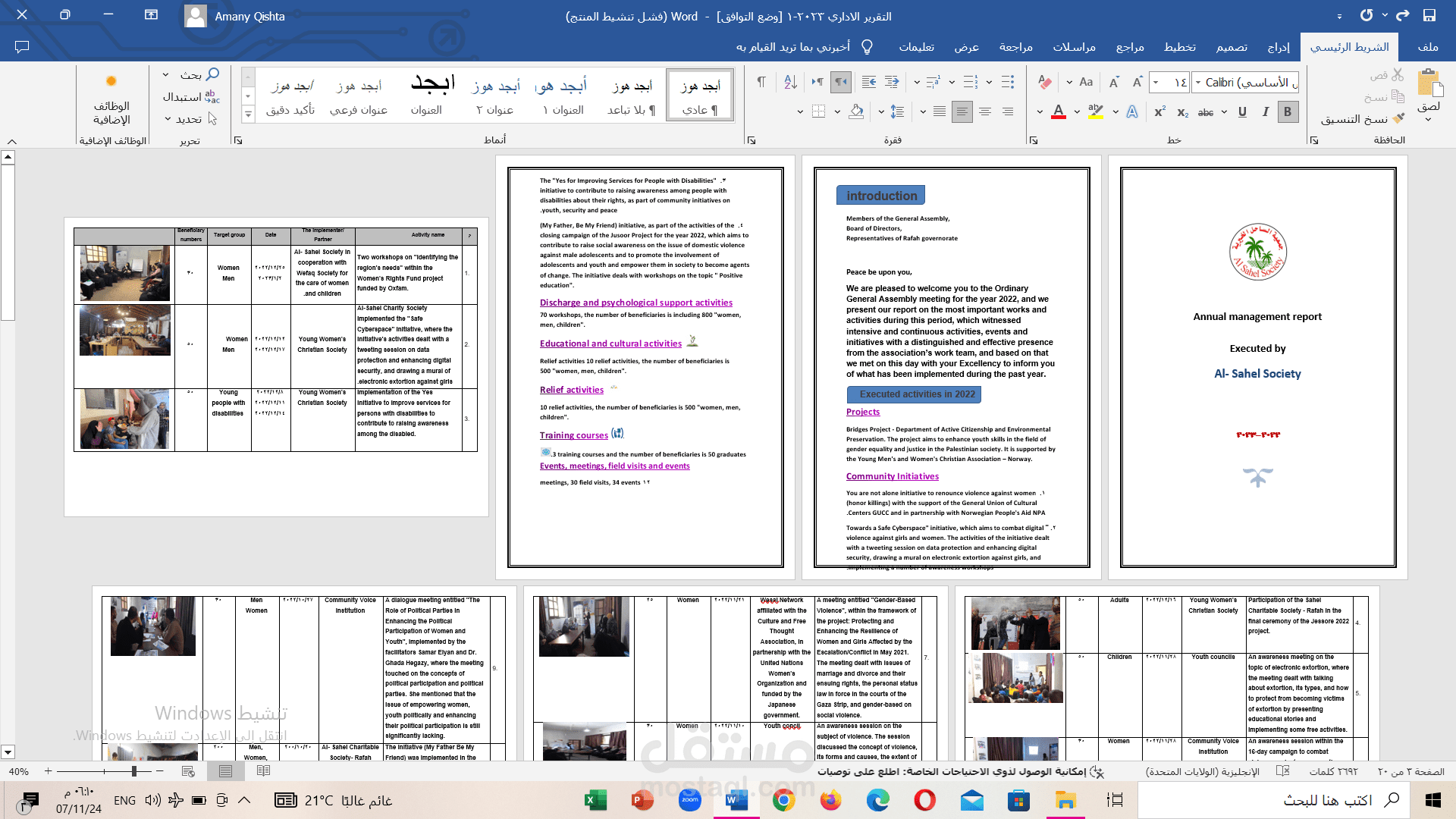The image size is (1456, 819).
Task: Open the Review (مراجعة) ribbon tab
Action: pos(1015,47)
